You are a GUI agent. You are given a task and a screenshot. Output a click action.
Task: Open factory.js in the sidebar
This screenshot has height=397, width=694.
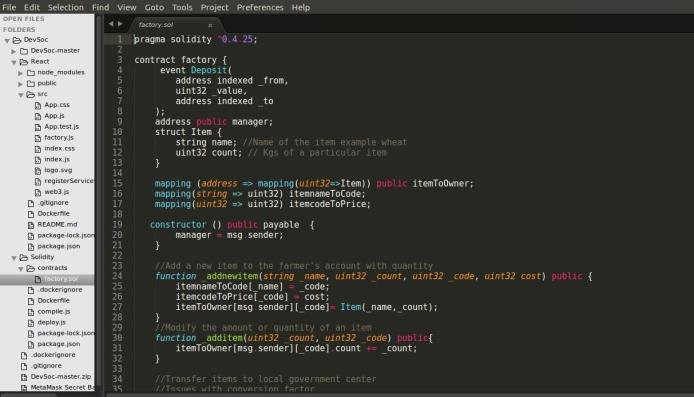pos(59,138)
